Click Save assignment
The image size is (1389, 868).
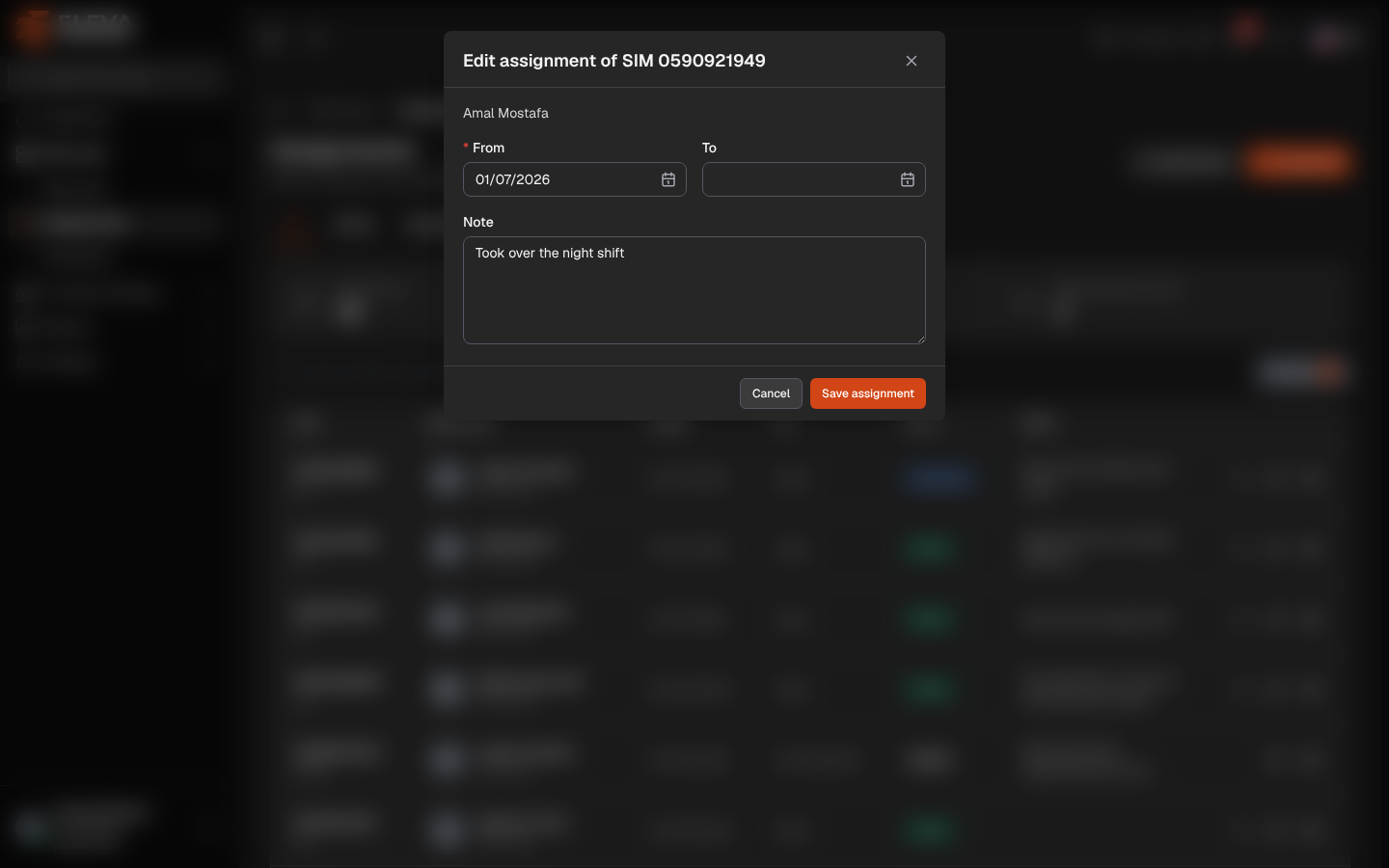click(x=868, y=393)
